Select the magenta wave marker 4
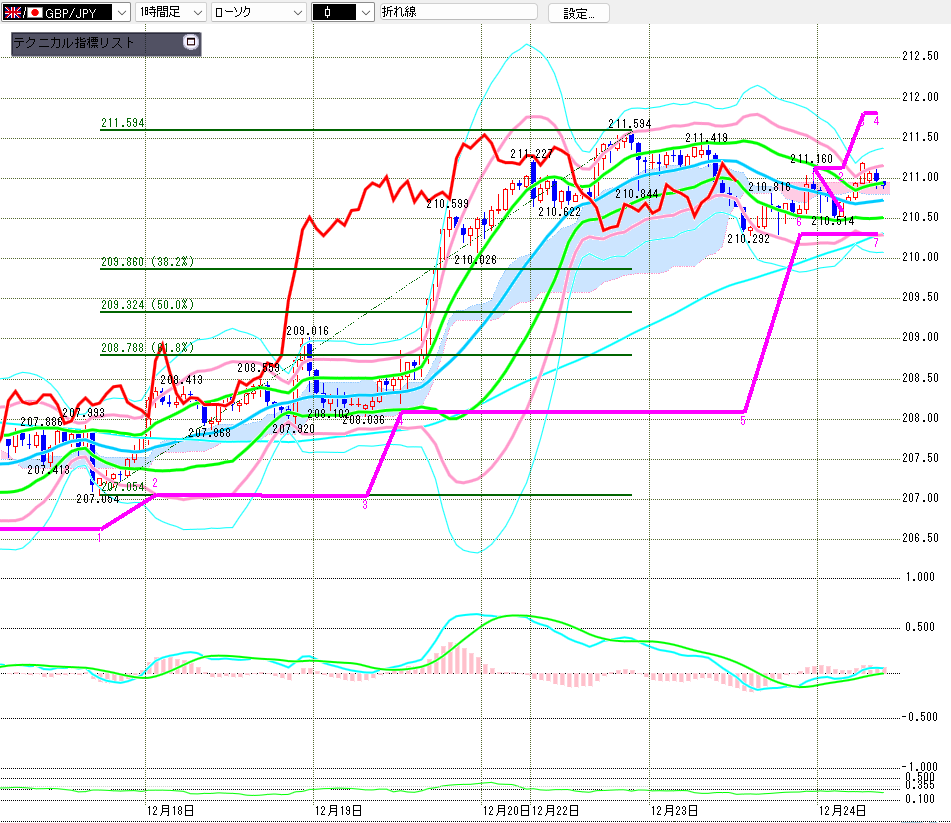 [x=876, y=120]
